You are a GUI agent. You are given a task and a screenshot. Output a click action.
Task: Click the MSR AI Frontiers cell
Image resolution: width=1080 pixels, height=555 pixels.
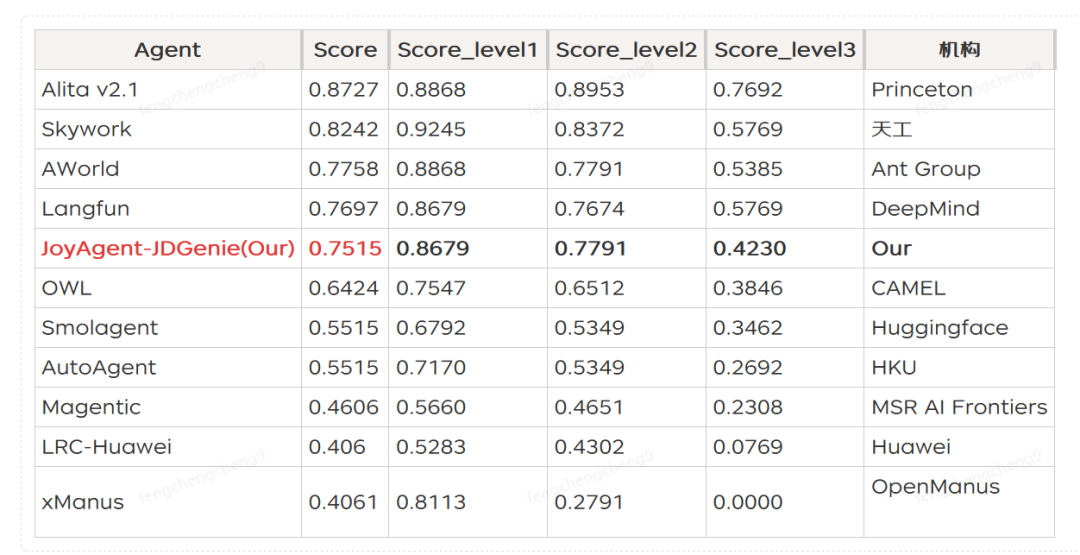959,408
